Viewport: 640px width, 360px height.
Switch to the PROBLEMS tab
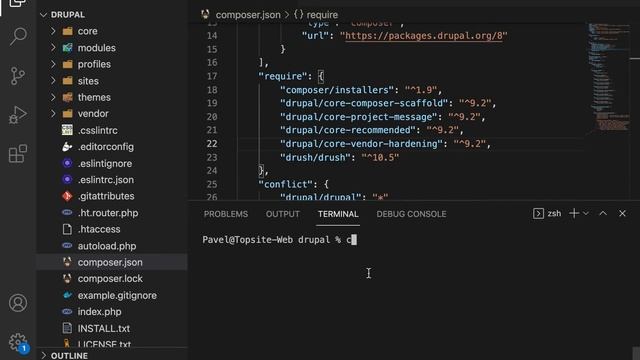click(x=226, y=214)
